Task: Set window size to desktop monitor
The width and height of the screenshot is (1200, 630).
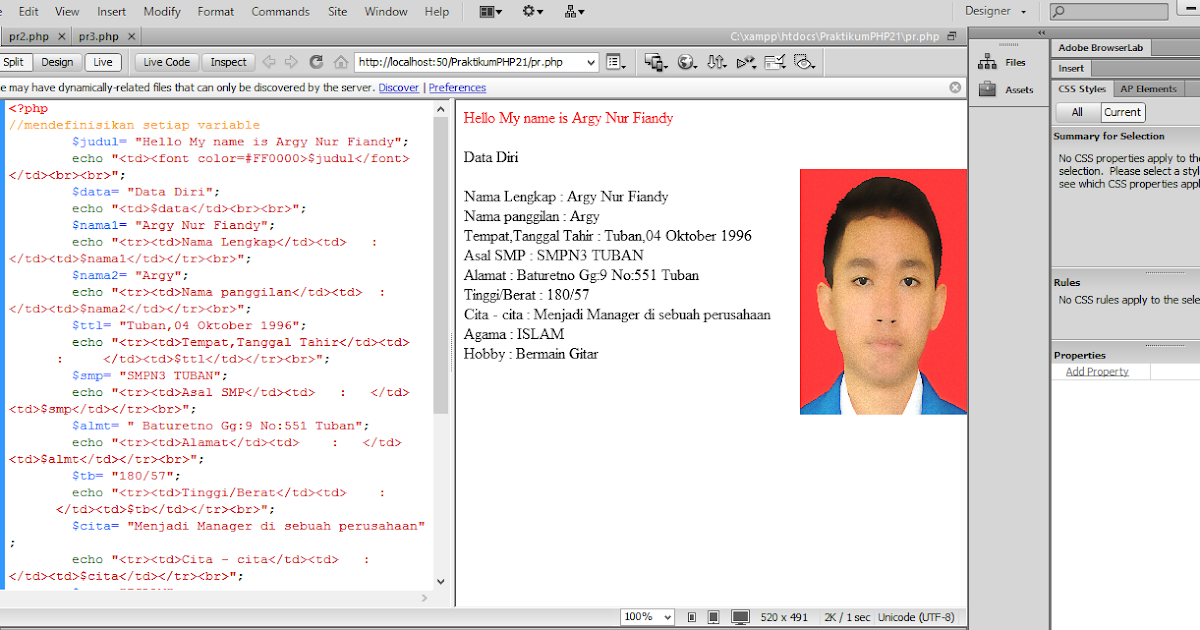Action: [741, 618]
